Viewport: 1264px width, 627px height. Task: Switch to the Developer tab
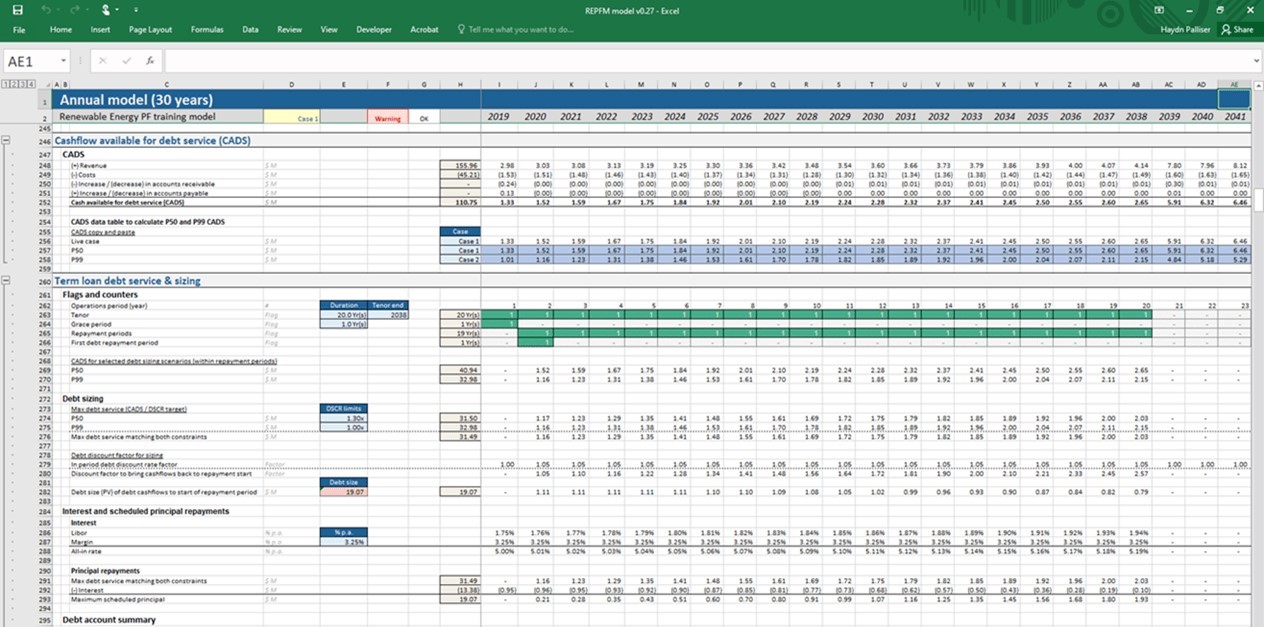[374, 30]
